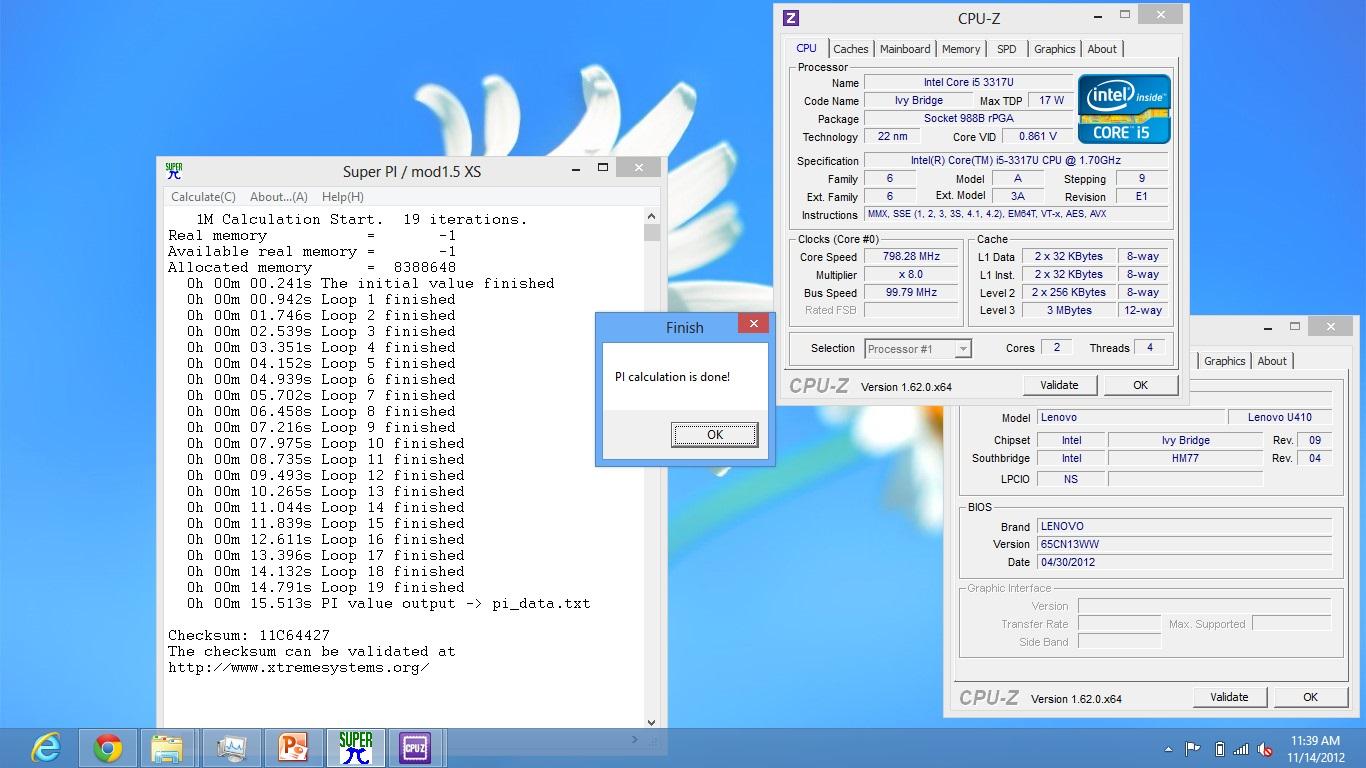Click the Loop 19 finished line
This screenshot has height=768, width=1366.
(x=326, y=587)
